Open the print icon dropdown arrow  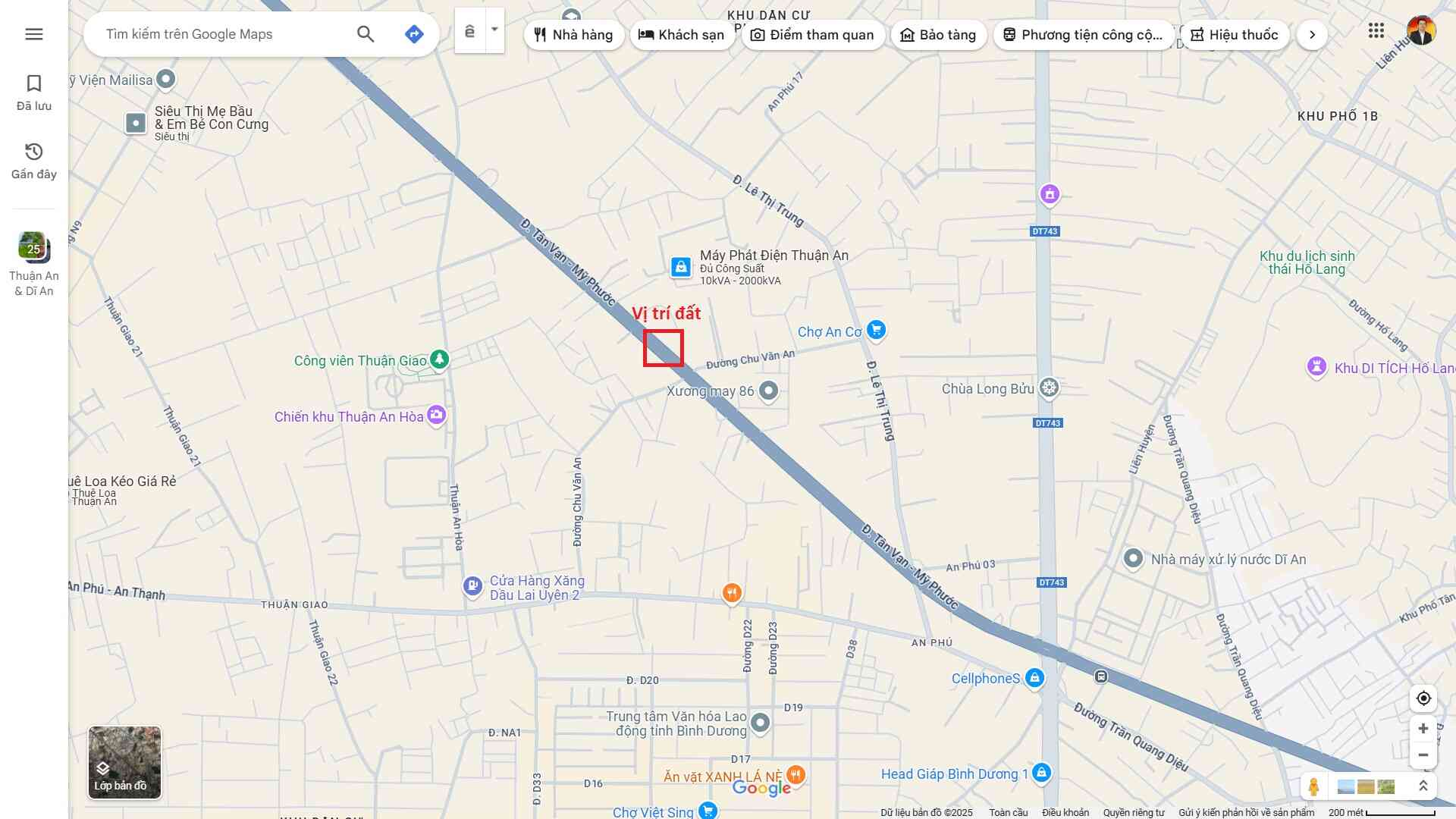[494, 30]
